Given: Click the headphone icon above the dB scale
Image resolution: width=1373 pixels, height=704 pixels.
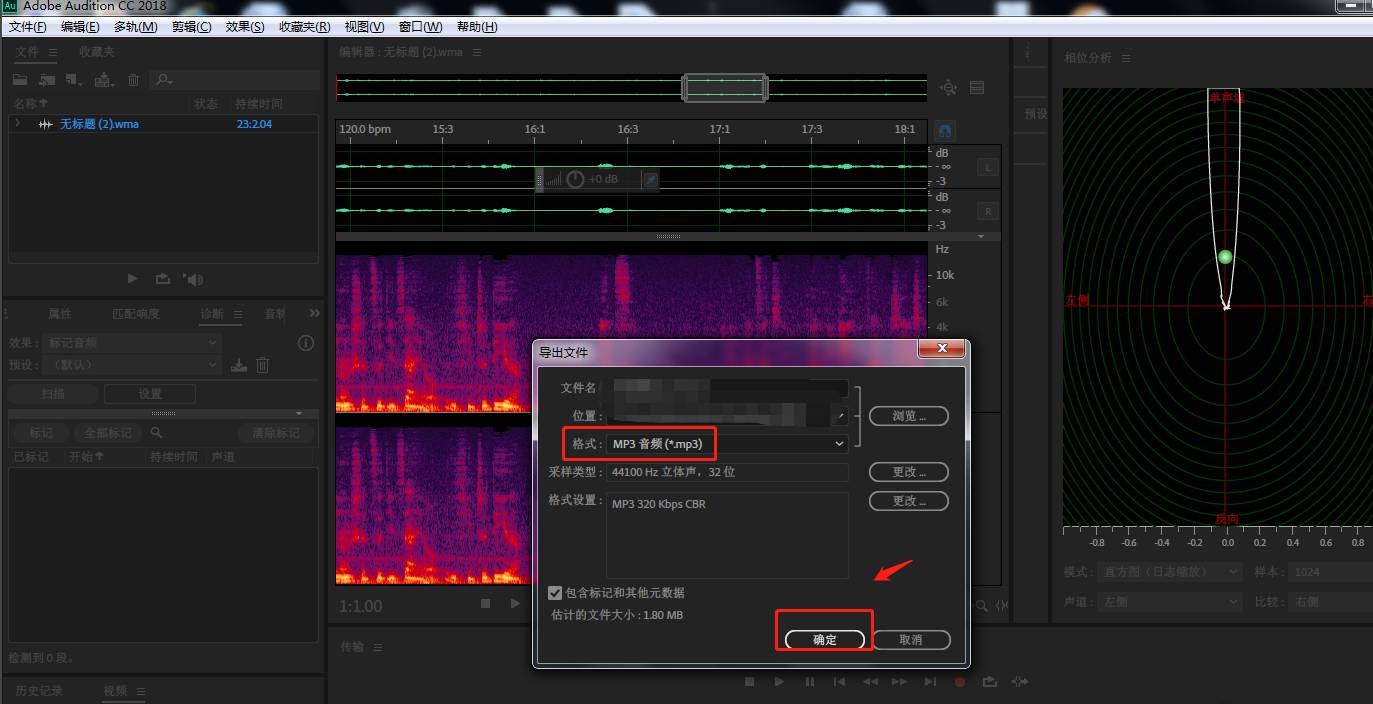Looking at the screenshot, I should coord(944,131).
